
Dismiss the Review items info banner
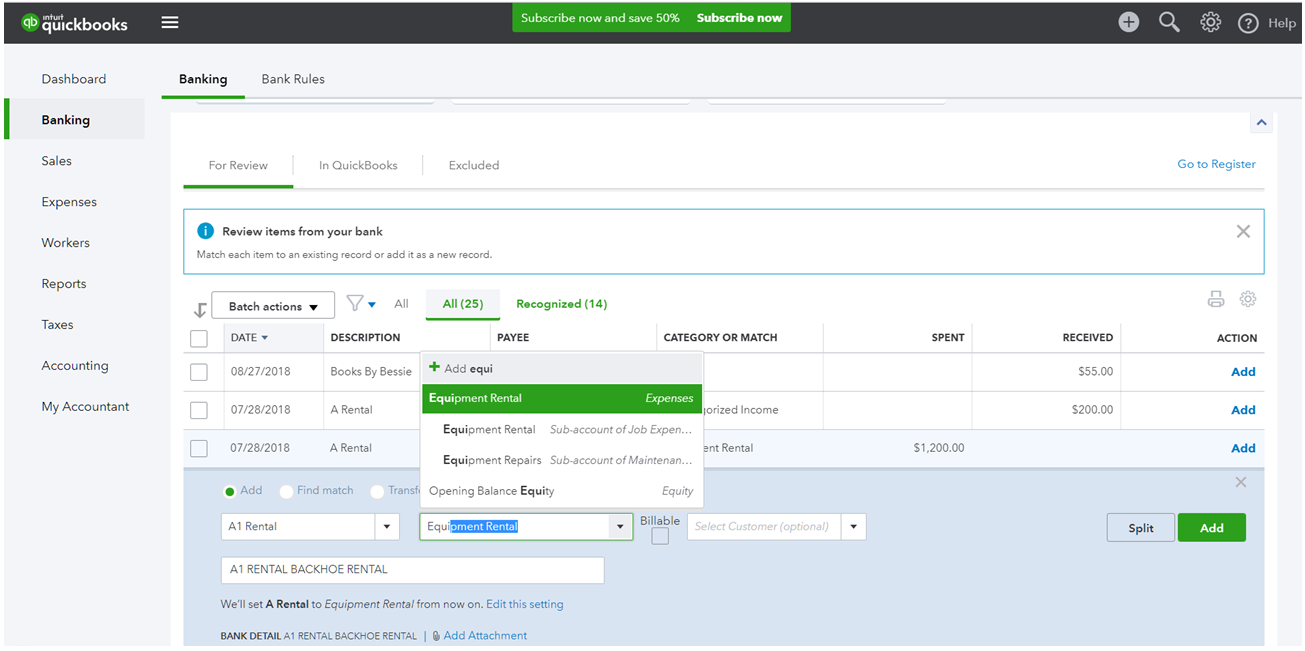(x=1243, y=231)
